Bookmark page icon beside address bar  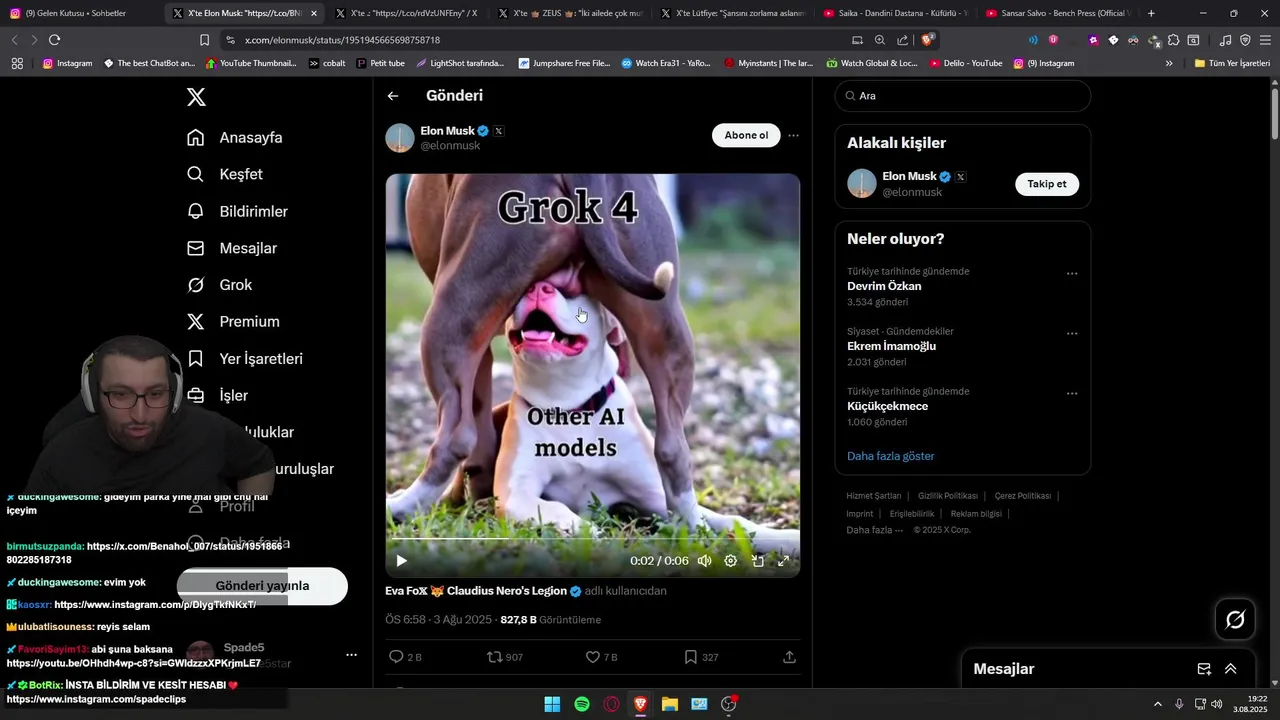pos(204,40)
